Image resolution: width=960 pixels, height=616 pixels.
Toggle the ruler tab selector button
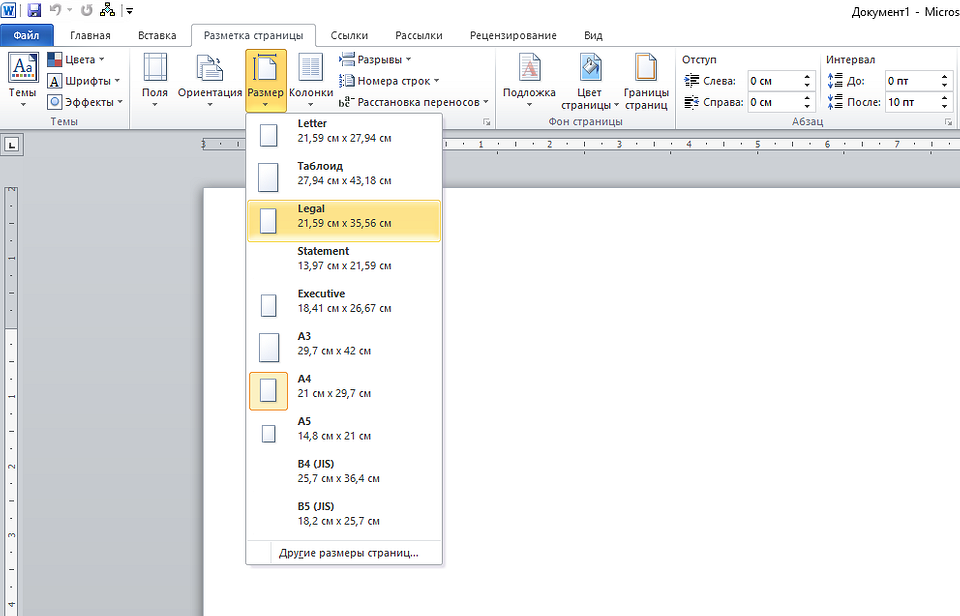point(12,145)
